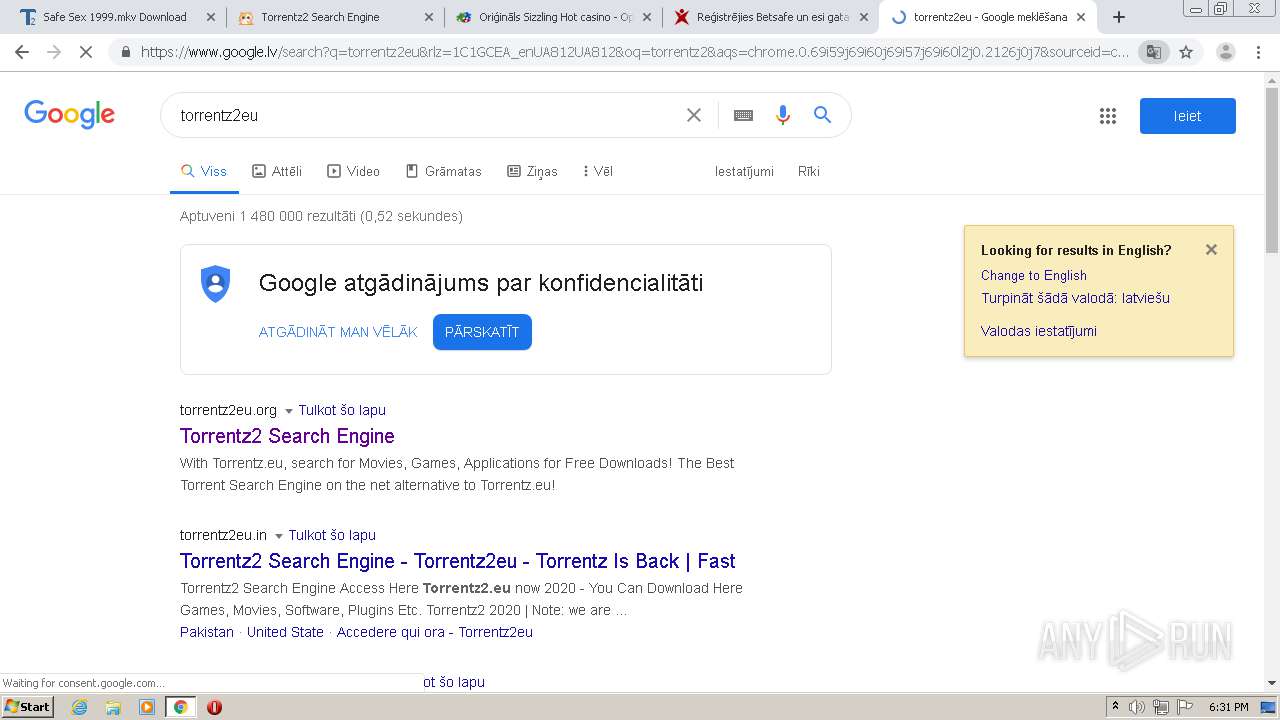Image resolution: width=1280 pixels, height=720 pixels.
Task: Click Change to English link
Action: click(x=1033, y=275)
